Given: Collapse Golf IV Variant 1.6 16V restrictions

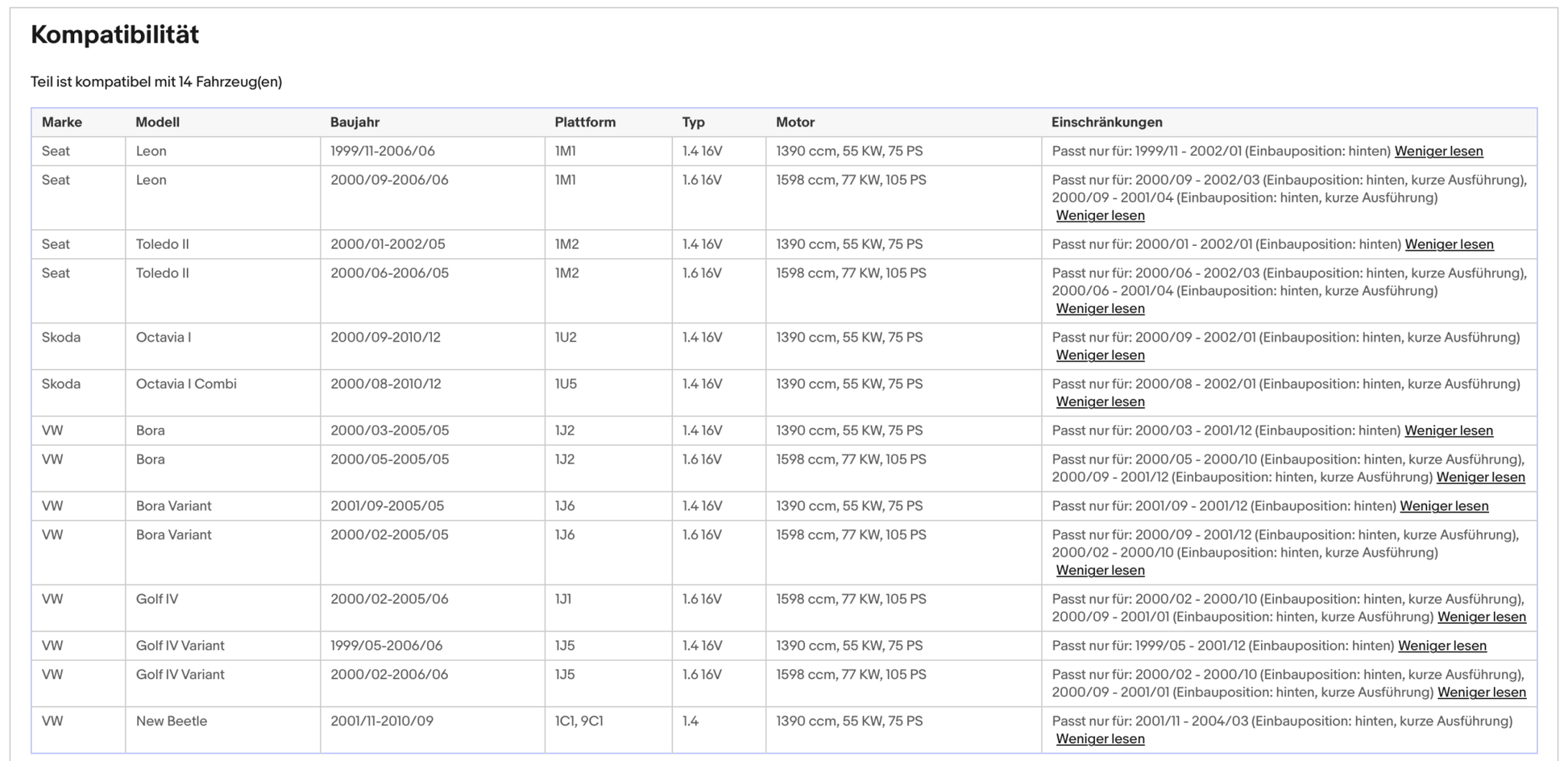Looking at the screenshot, I should coord(1481,692).
